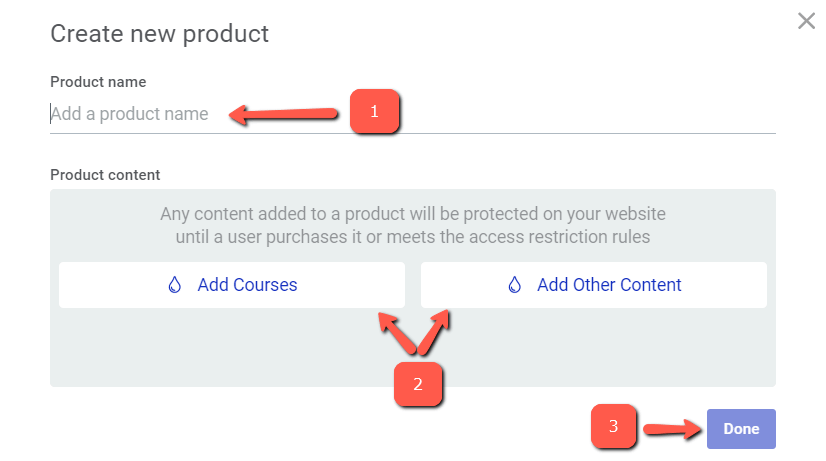Click the Add Other Content button
The height and width of the screenshot is (461, 826).
point(594,285)
